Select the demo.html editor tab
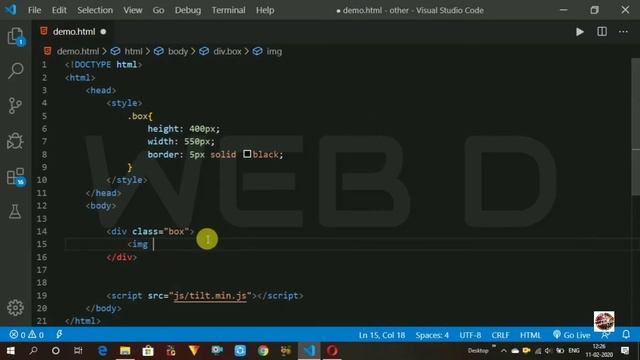This screenshot has height=360, width=640. (x=73, y=32)
